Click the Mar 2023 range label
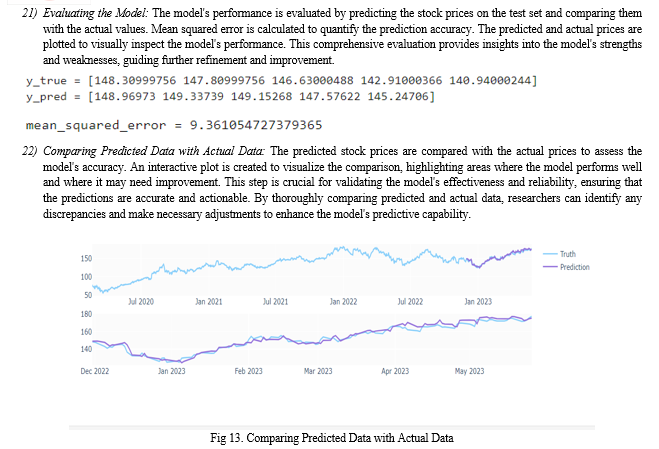The image size is (659, 449). click(x=317, y=371)
